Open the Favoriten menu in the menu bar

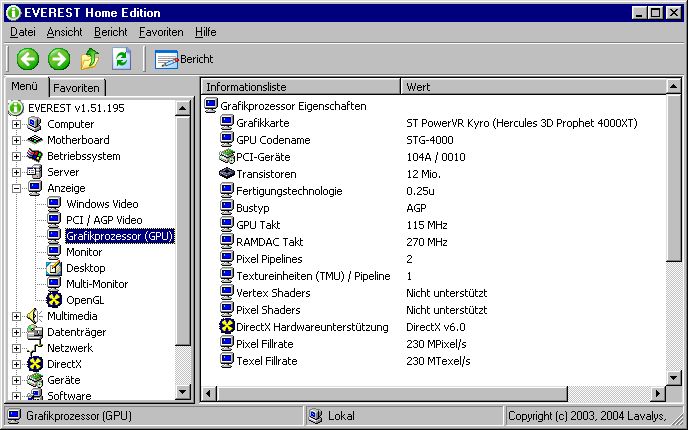click(x=161, y=32)
